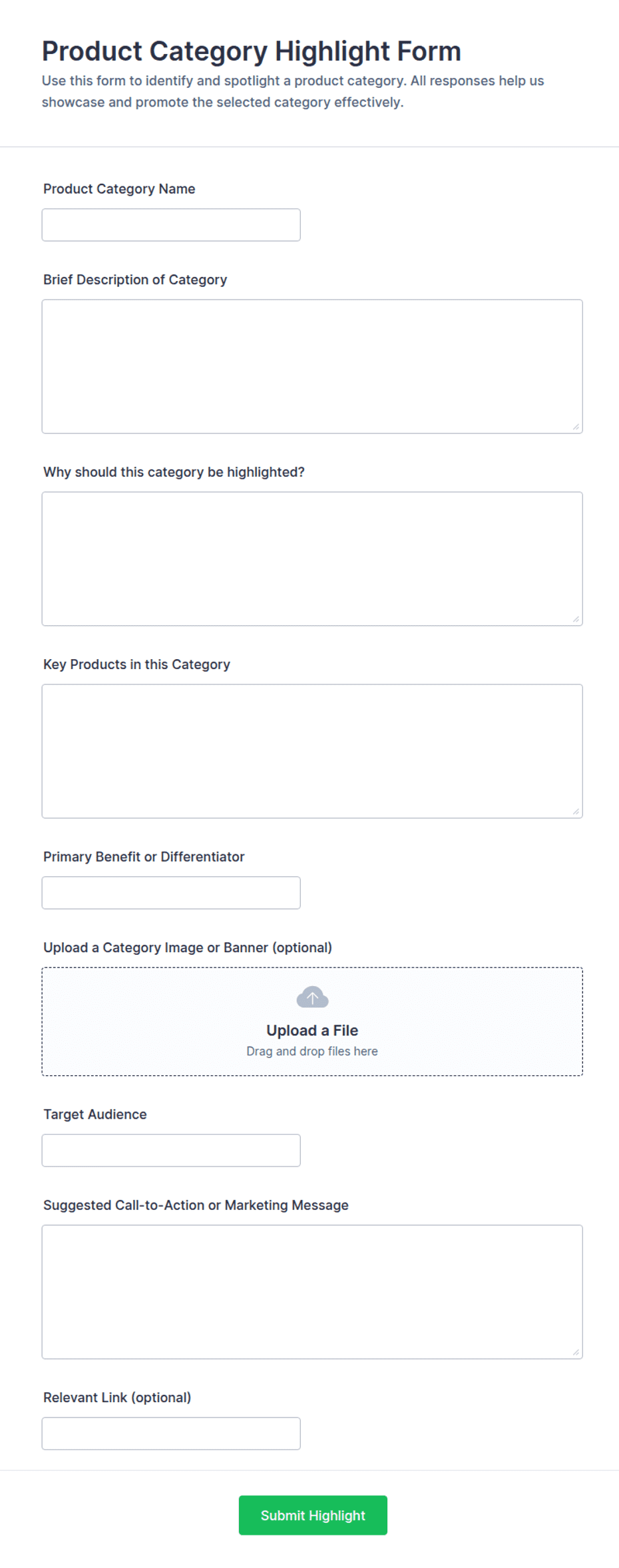Click the Call-to-Action textarea resize handle
The height and width of the screenshot is (1568, 619).
pyautogui.click(x=576, y=1352)
